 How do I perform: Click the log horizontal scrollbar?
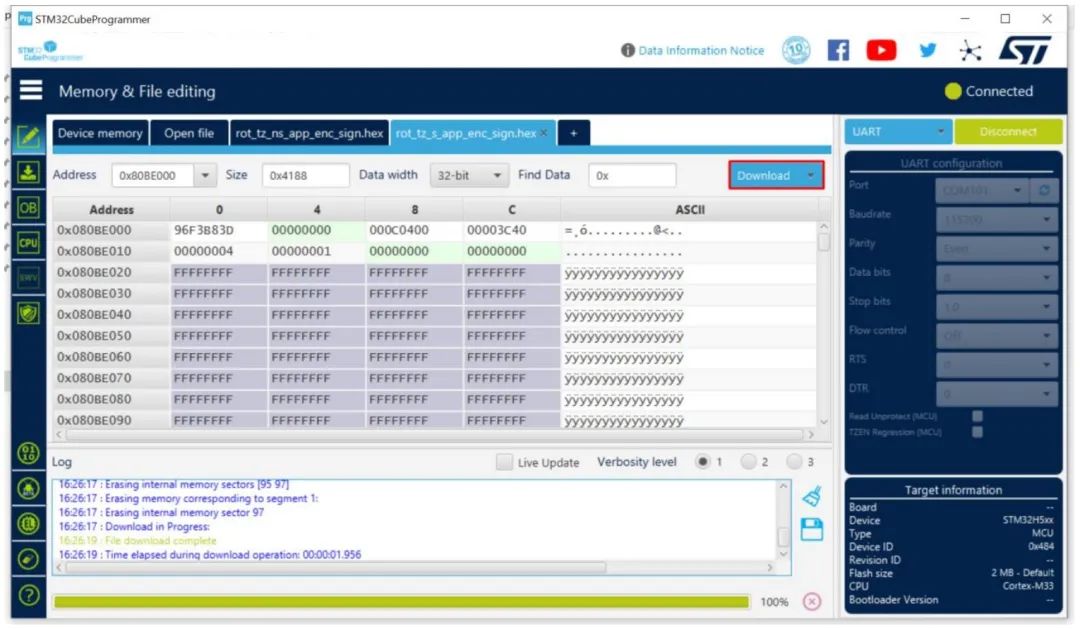[x=415, y=567]
